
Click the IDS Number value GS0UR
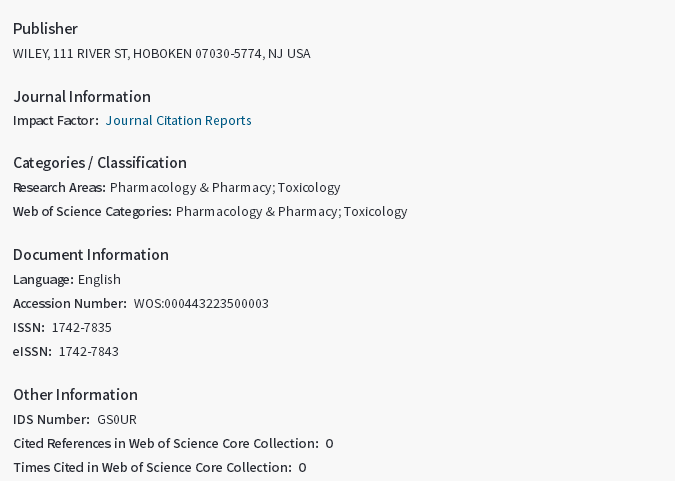coord(116,420)
